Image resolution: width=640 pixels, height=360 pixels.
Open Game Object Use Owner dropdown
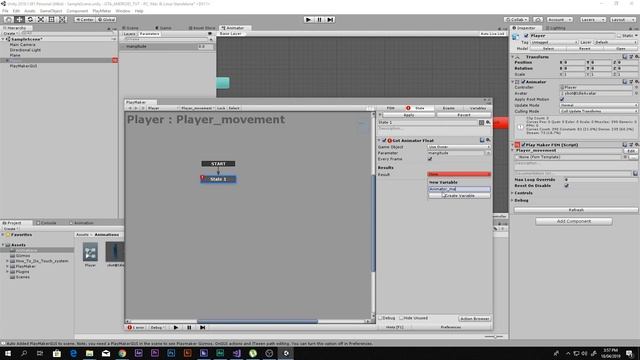(x=459, y=147)
